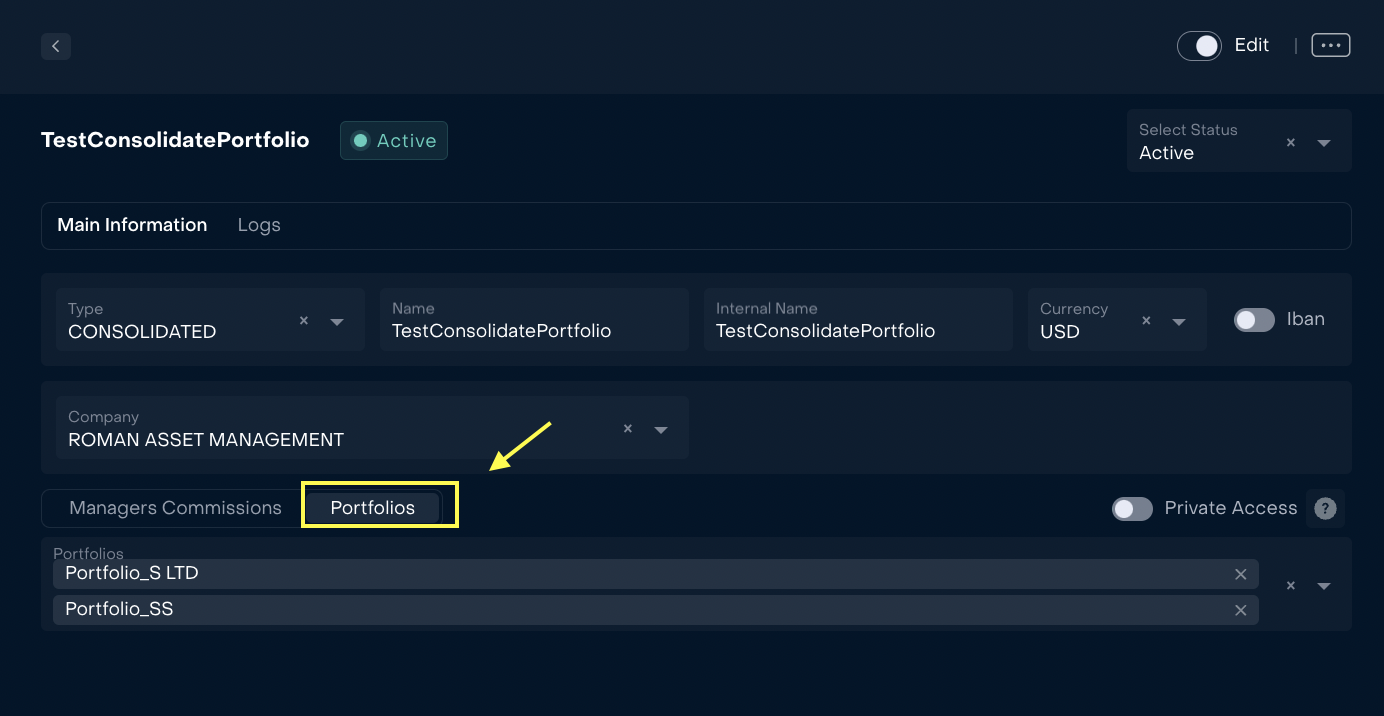This screenshot has width=1384, height=716.
Task: Switch to the Logs tab
Action: point(259,225)
